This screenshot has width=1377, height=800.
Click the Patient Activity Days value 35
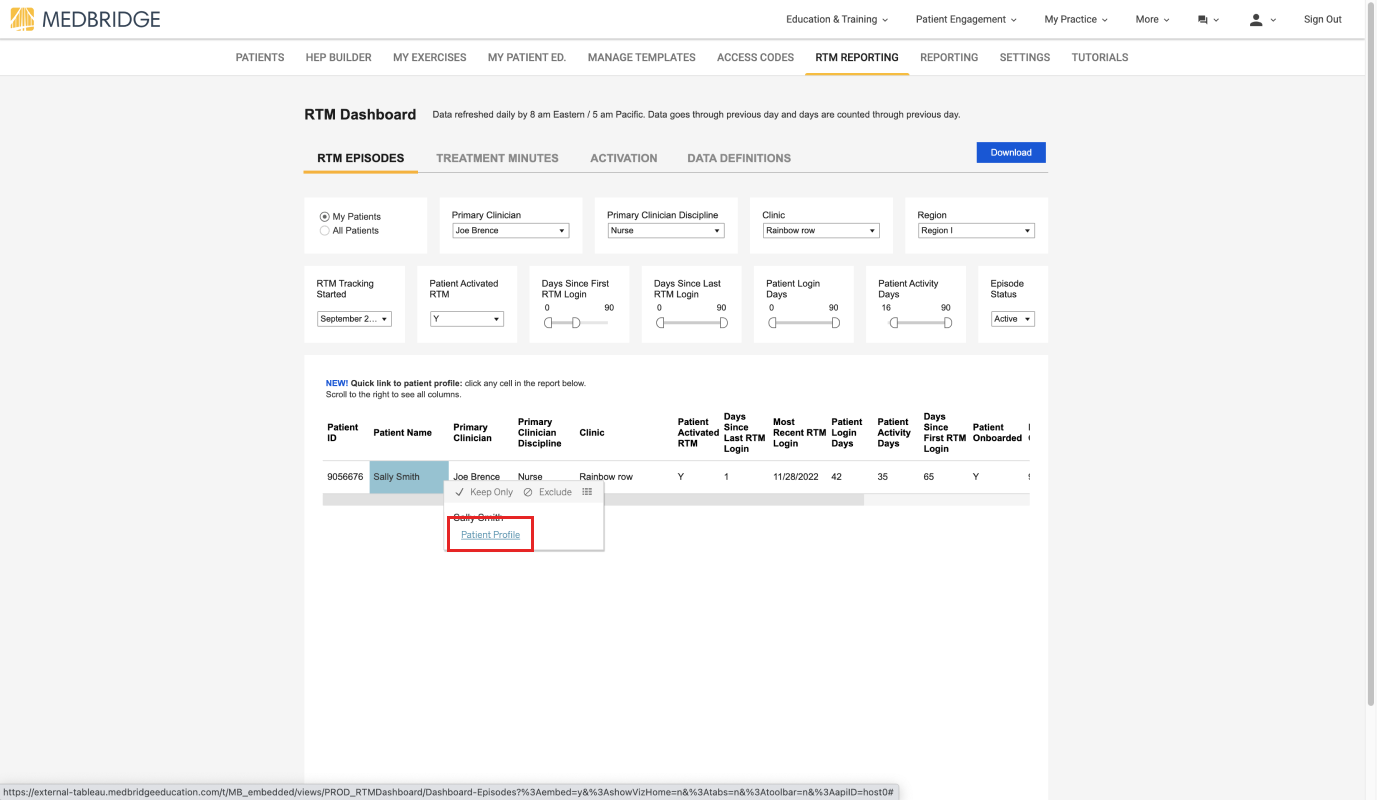(x=883, y=477)
